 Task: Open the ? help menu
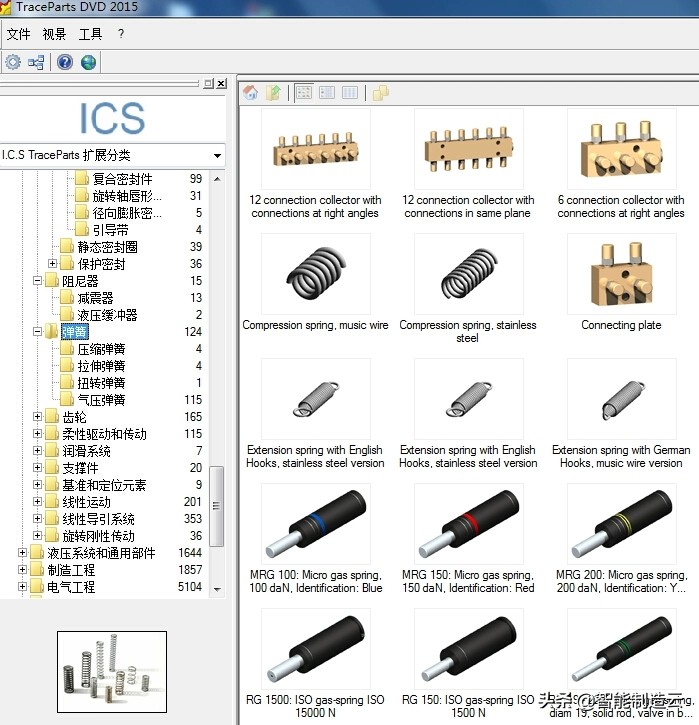click(121, 34)
